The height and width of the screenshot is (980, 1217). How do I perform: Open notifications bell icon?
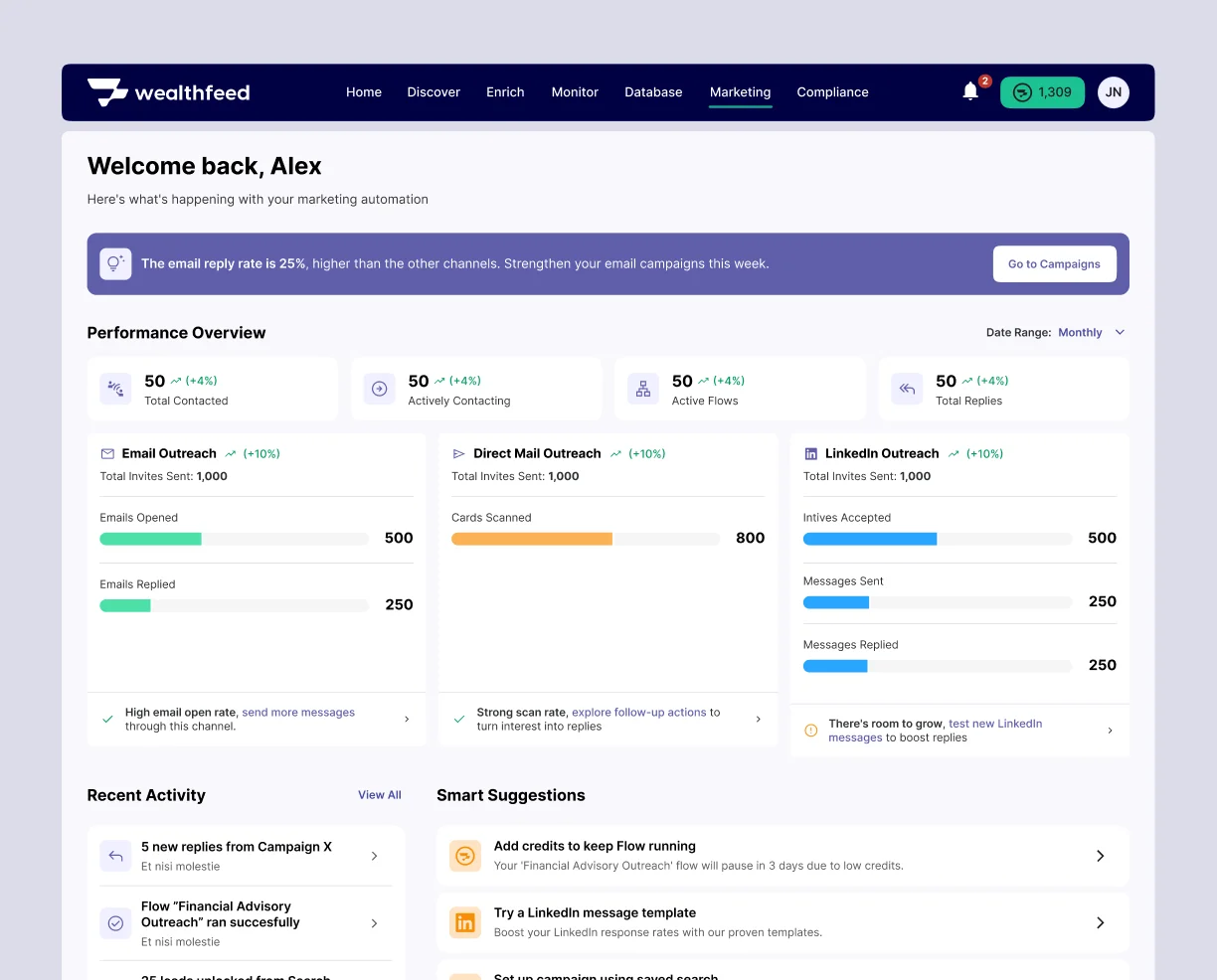[x=970, y=92]
